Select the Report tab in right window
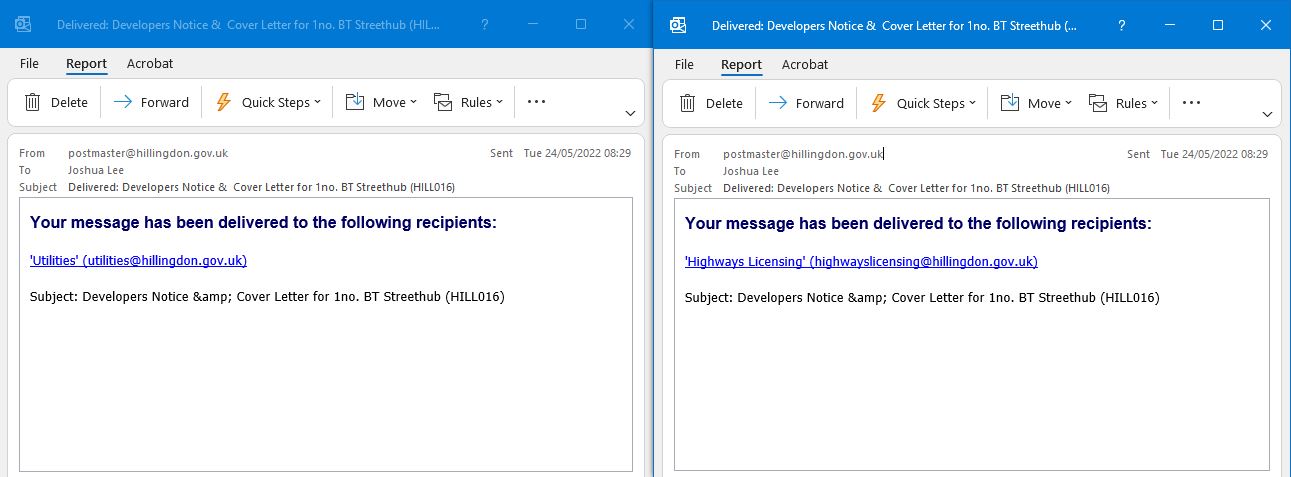This screenshot has width=1291, height=477. [x=741, y=64]
